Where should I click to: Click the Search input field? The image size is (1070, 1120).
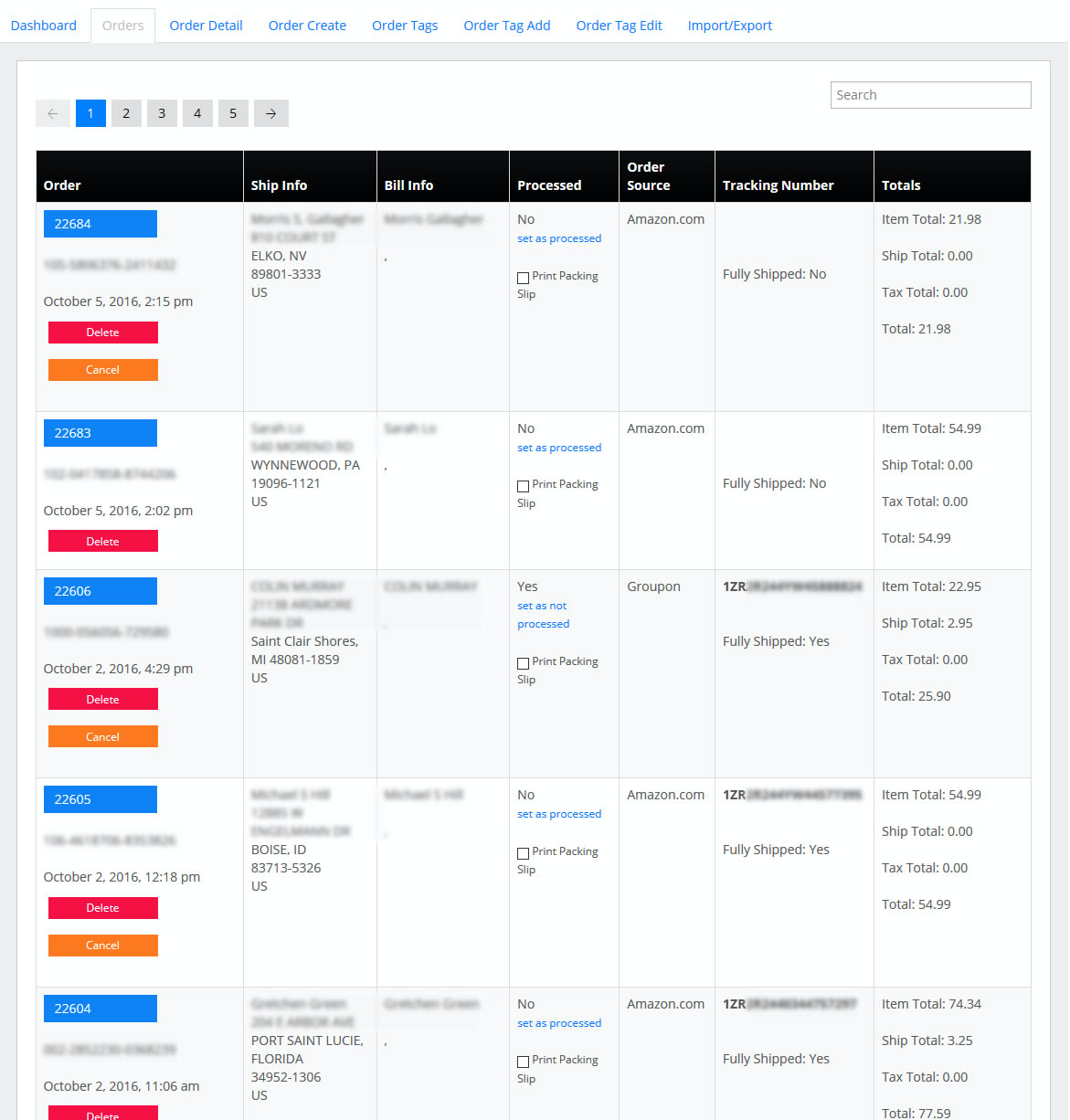pos(929,94)
